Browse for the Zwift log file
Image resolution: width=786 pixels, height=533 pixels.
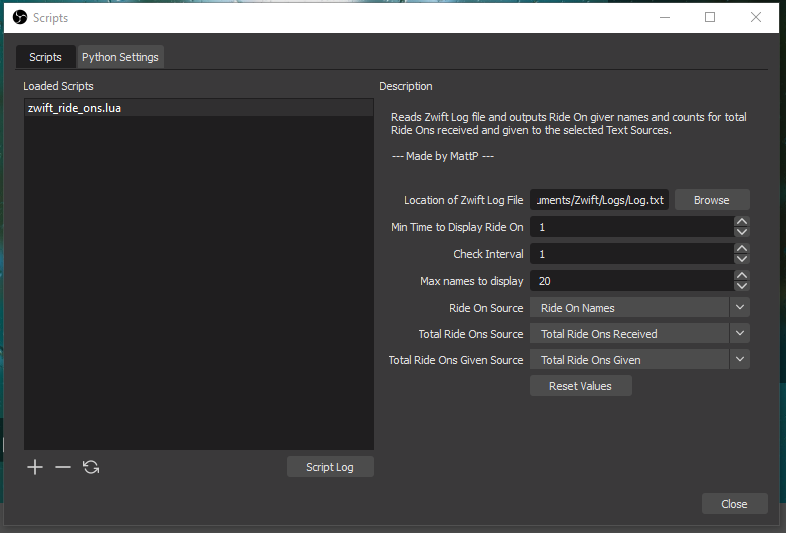pyautogui.click(x=711, y=200)
